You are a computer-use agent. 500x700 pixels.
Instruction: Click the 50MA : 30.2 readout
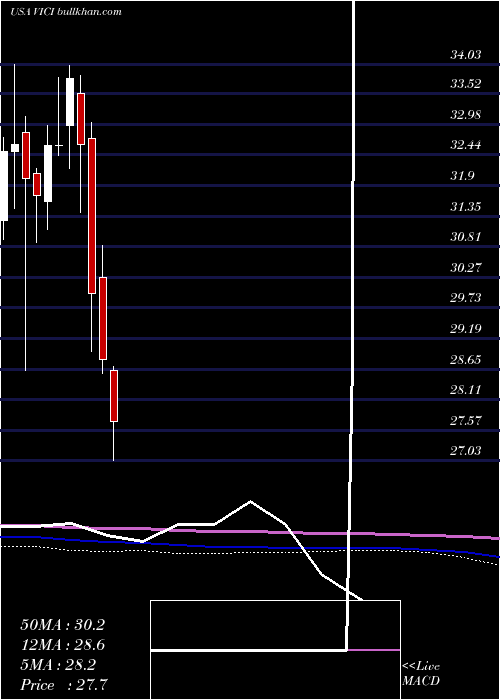click(62, 625)
